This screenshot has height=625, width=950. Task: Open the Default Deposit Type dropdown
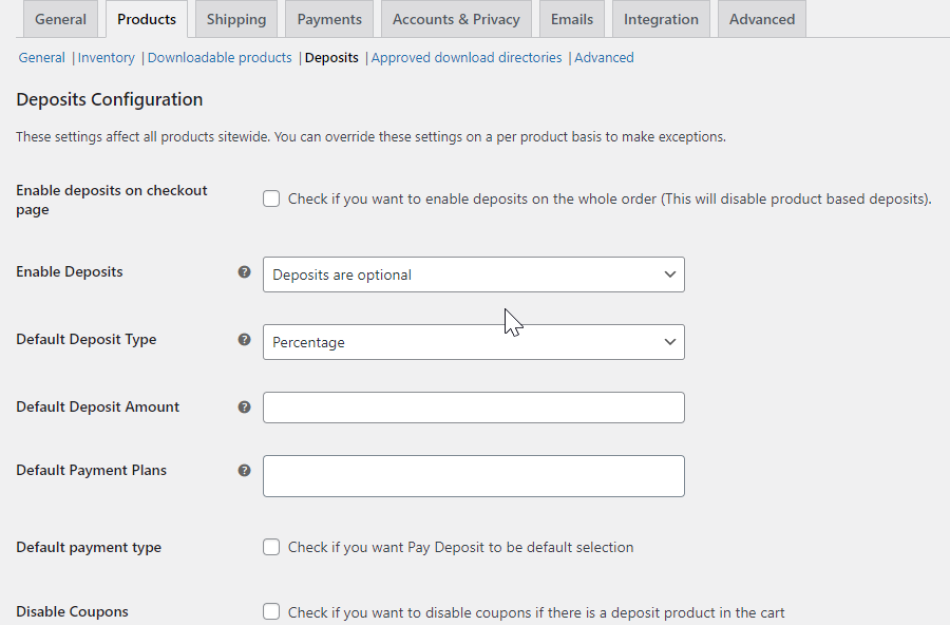[473, 342]
